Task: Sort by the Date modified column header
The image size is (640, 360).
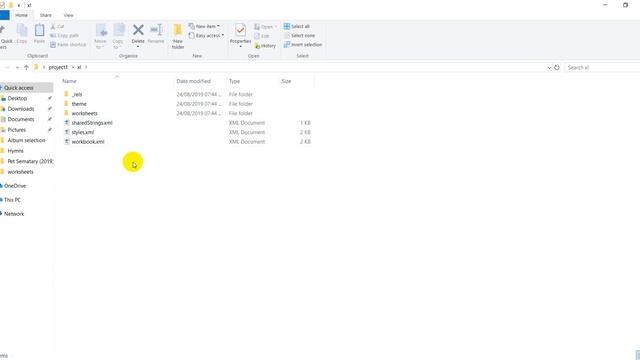Action: click(200, 81)
